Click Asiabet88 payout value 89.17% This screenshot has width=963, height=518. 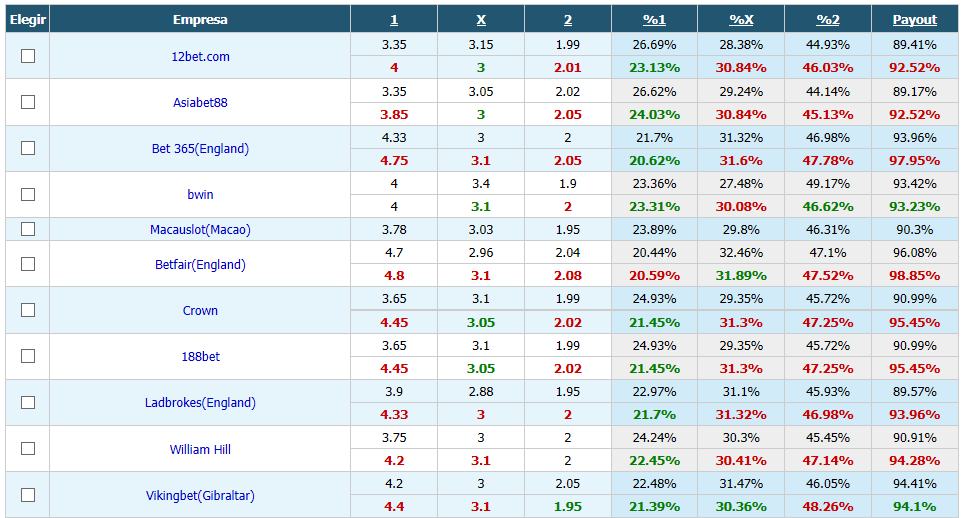click(x=914, y=92)
